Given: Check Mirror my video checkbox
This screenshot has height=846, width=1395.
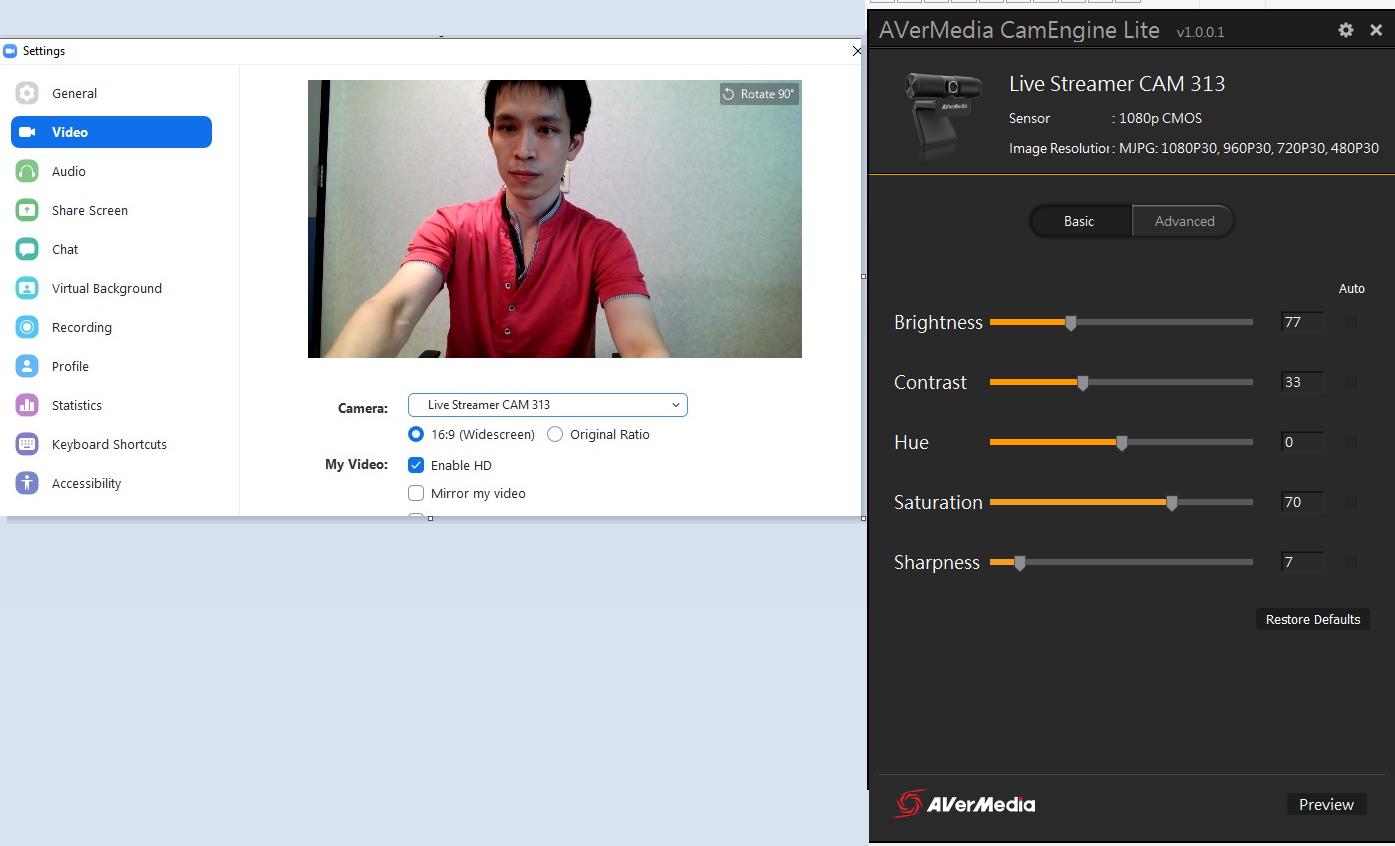Looking at the screenshot, I should click(416, 493).
